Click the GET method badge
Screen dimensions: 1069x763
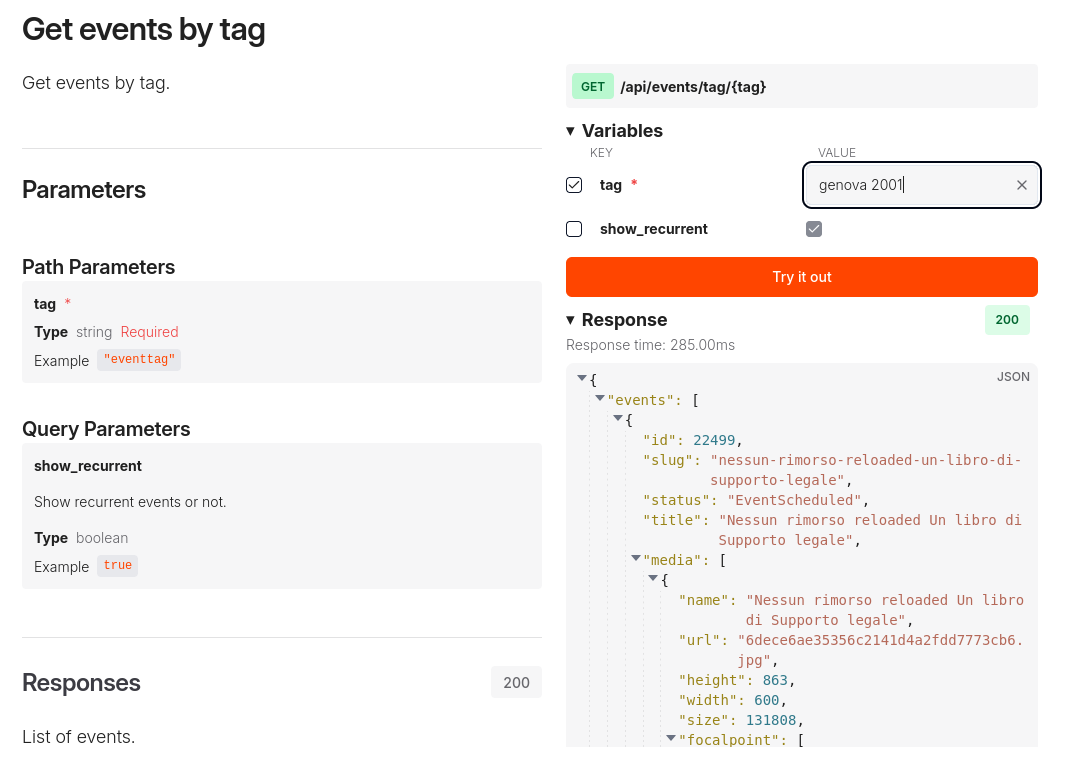pos(592,87)
